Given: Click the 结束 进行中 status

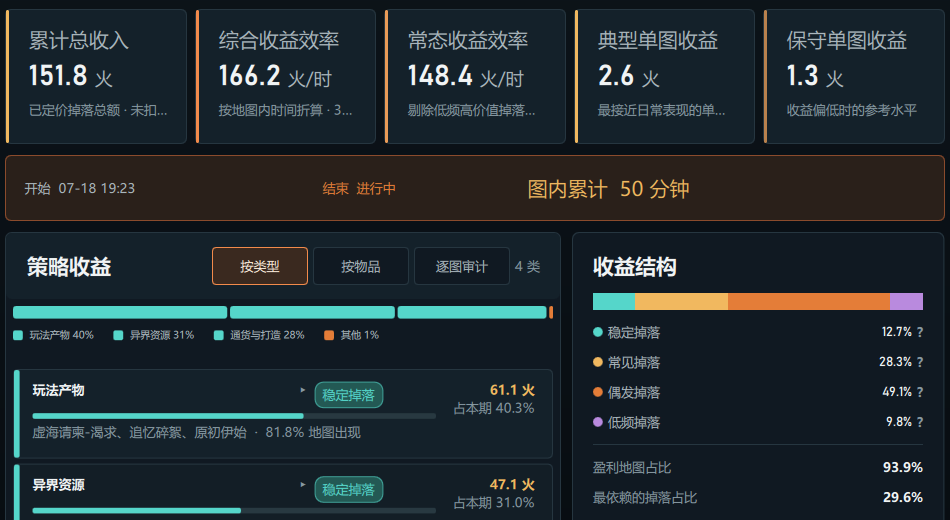Looking at the screenshot, I should tap(359, 188).
